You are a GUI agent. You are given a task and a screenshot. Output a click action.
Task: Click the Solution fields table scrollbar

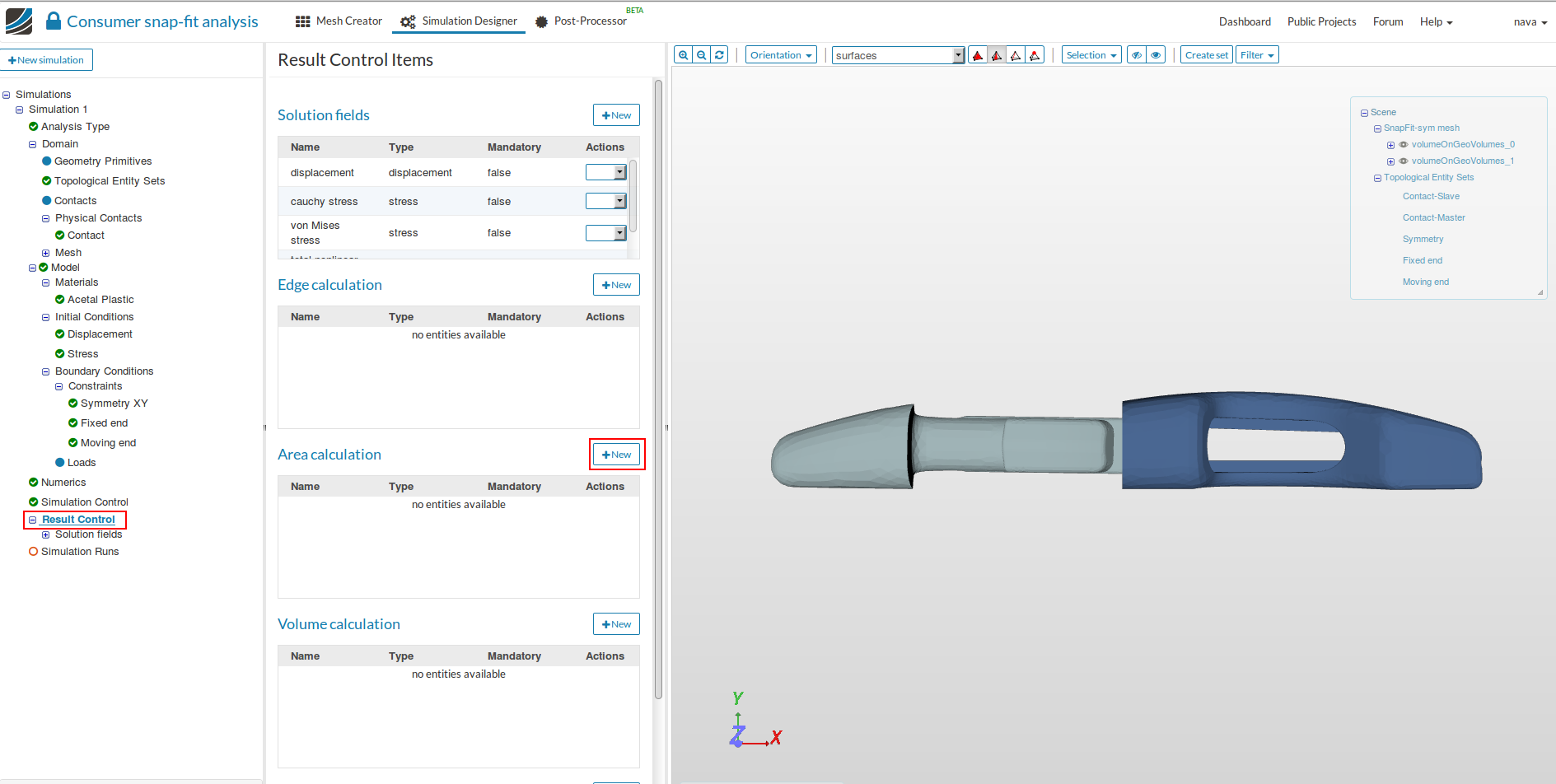tap(633, 196)
